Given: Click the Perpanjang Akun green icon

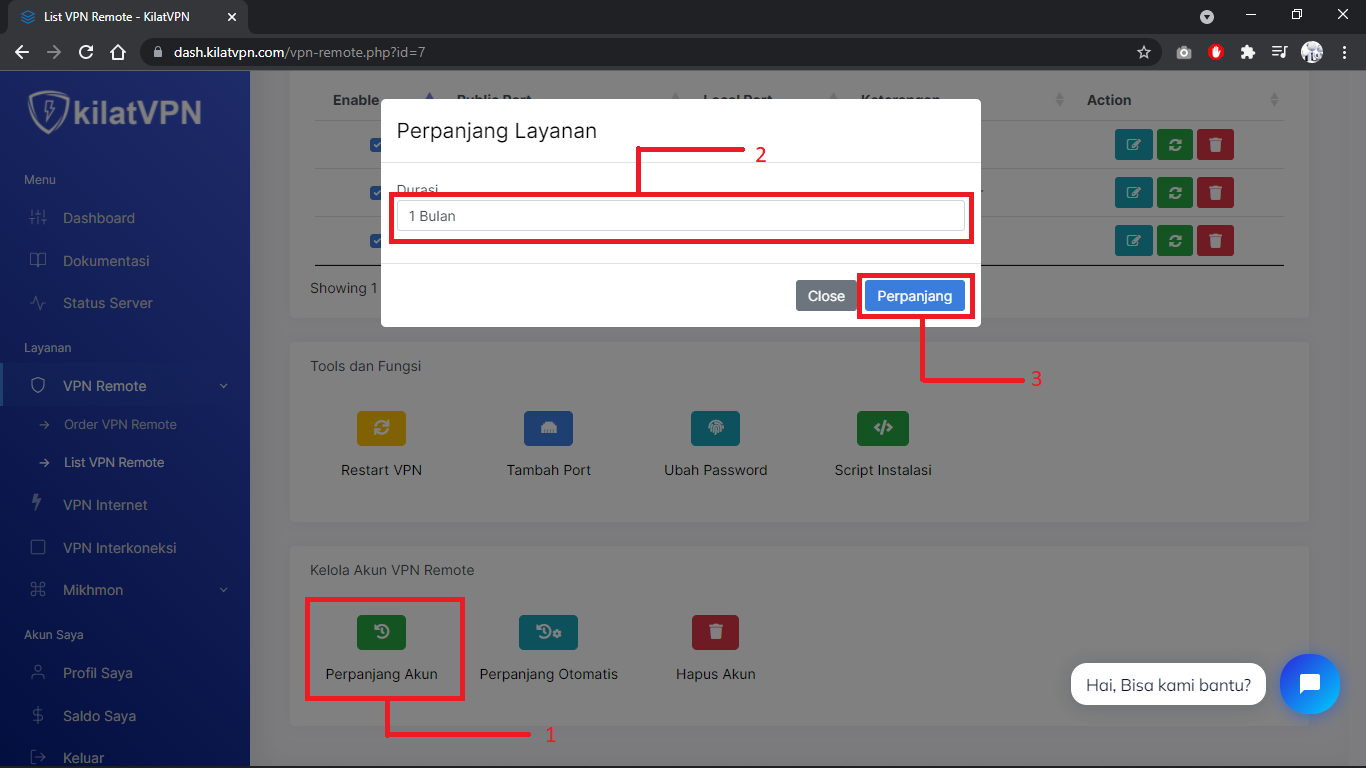Looking at the screenshot, I should [x=381, y=632].
